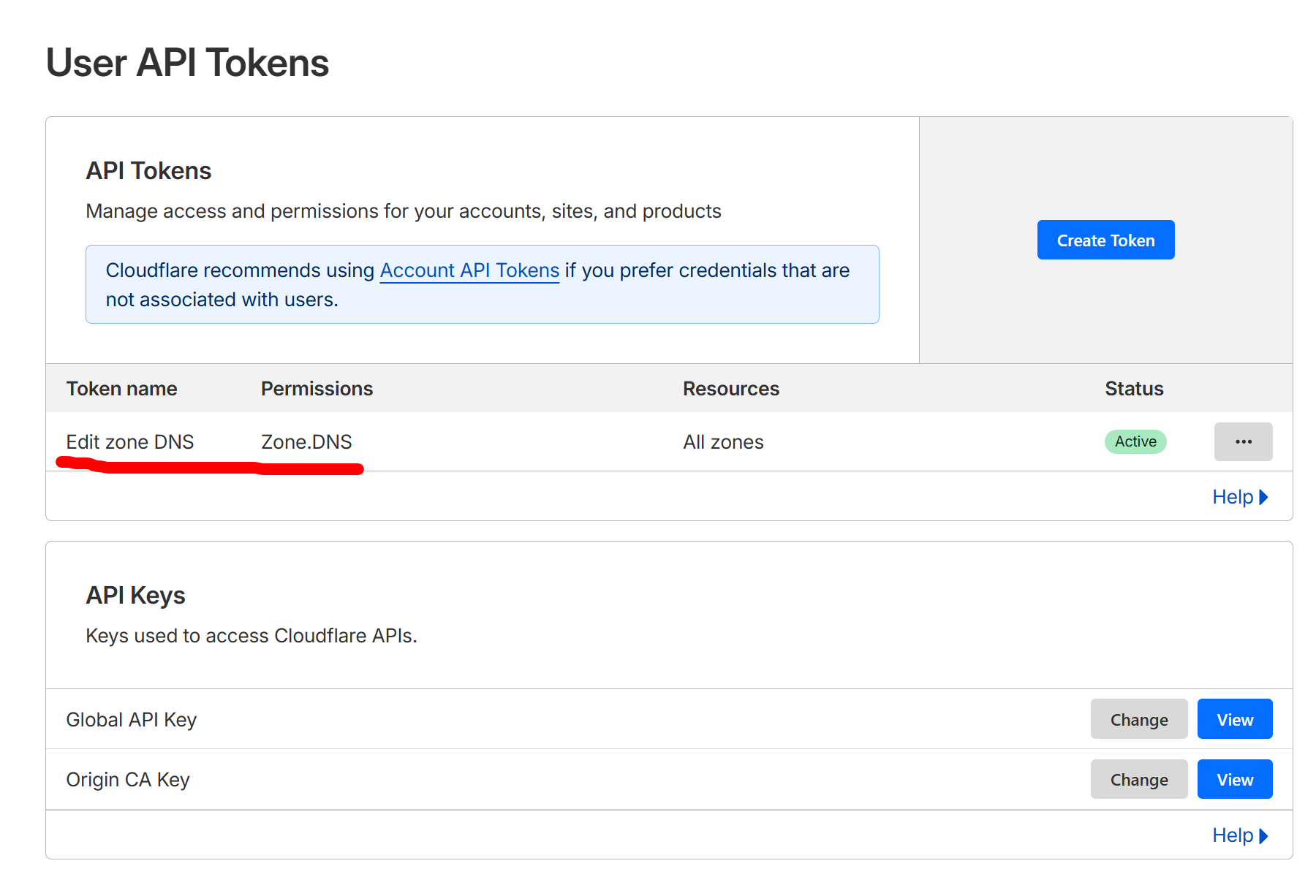Click the 'Token name' column header

pos(121,389)
